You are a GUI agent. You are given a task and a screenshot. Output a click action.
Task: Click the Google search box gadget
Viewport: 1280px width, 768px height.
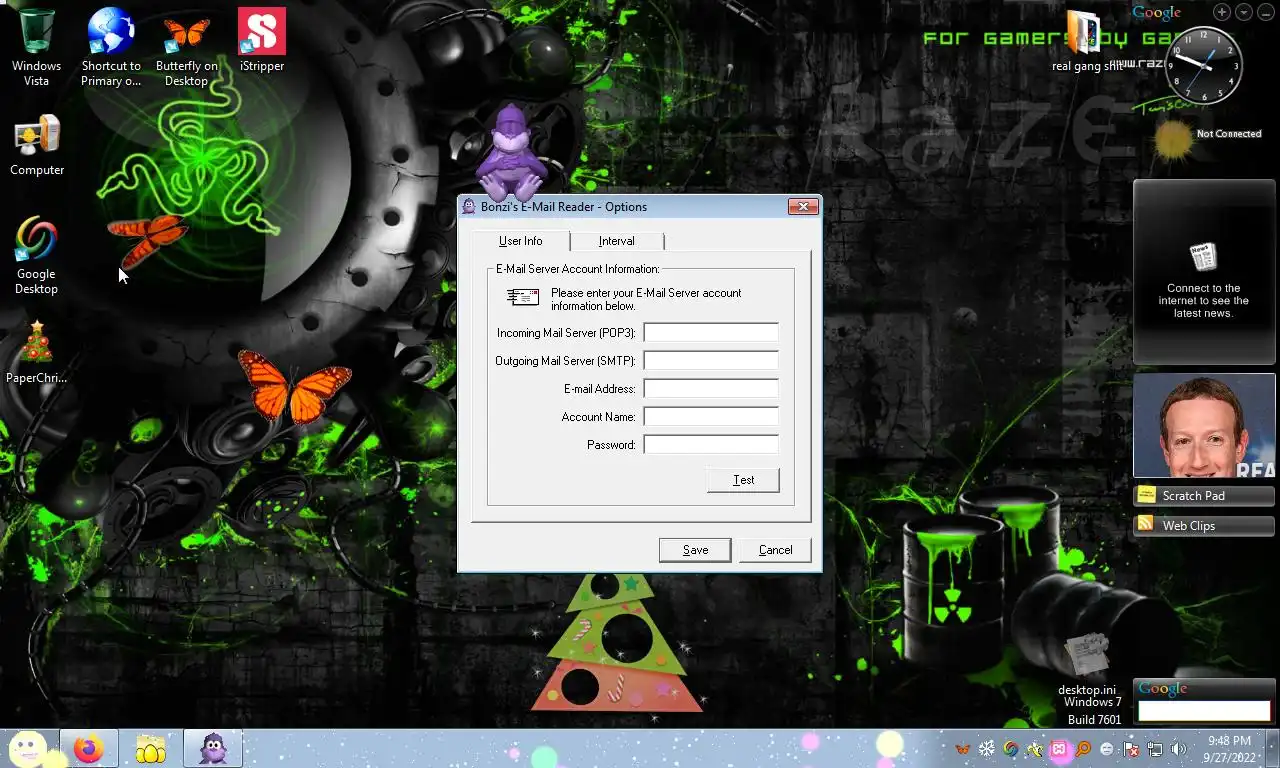1204,711
